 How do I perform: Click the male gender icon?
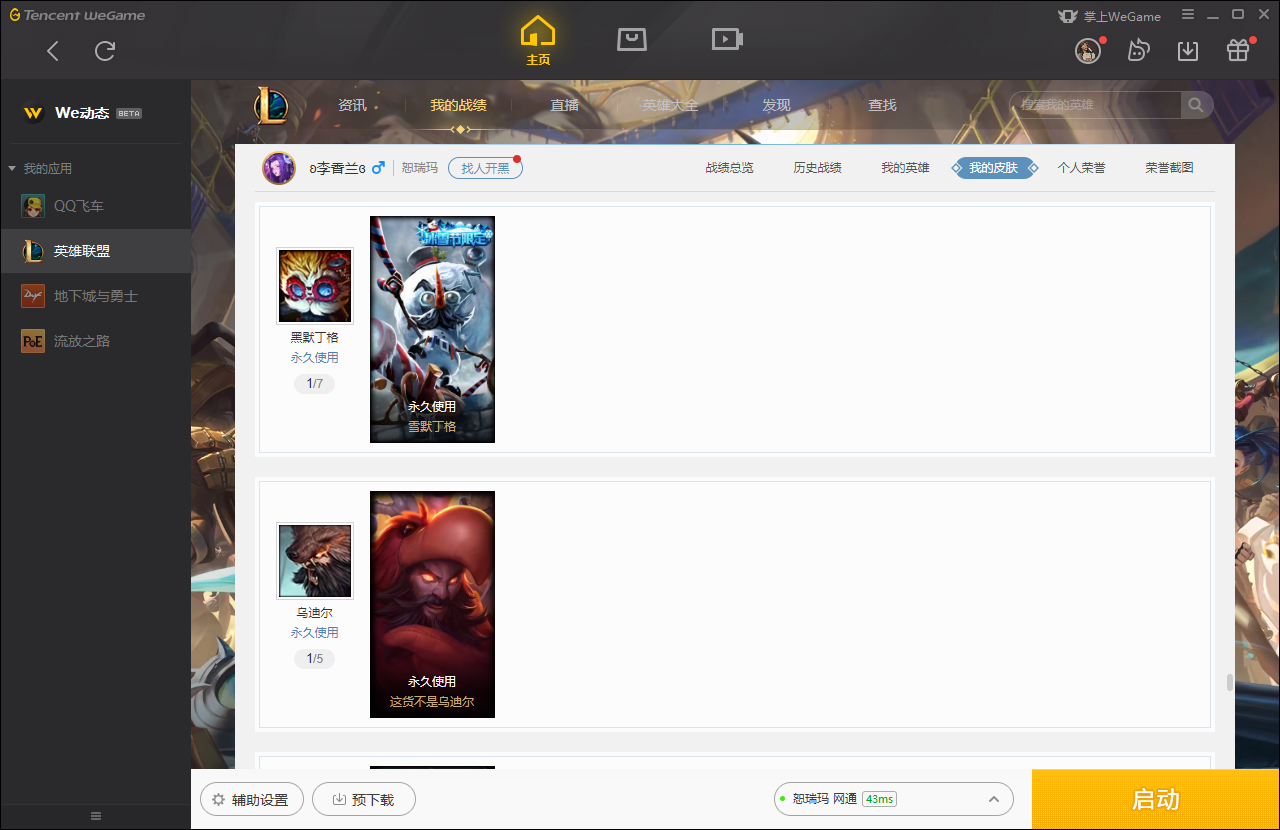point(377,168)
